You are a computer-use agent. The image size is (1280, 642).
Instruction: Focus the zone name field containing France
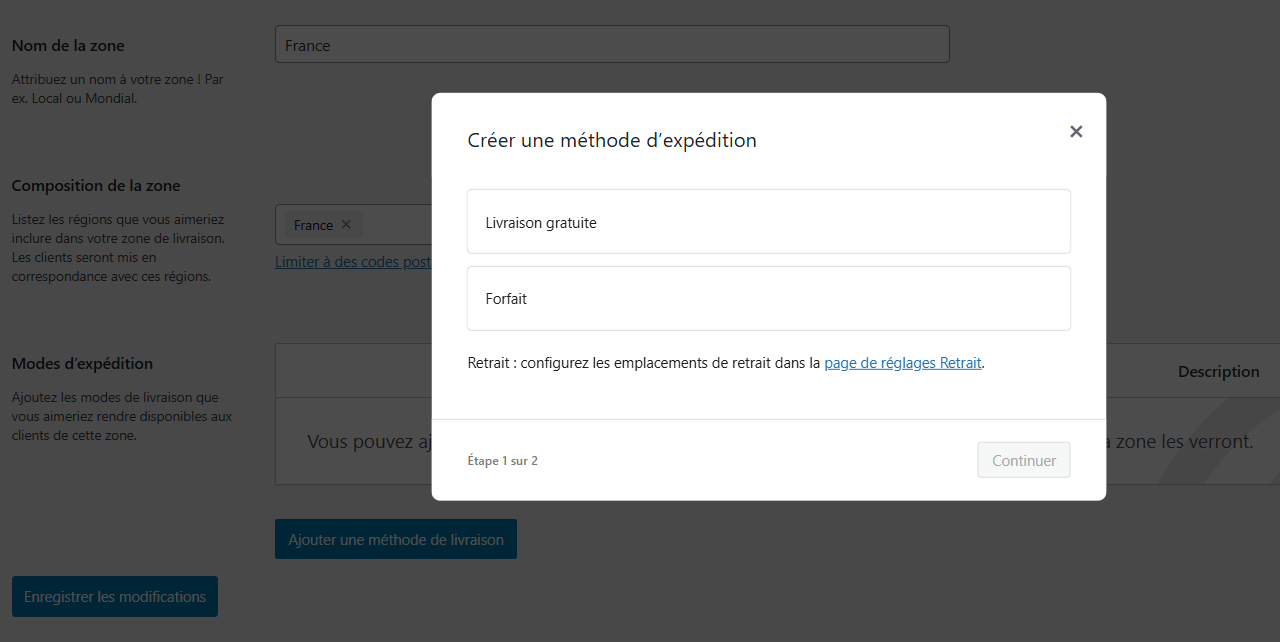tap(612, 44)
